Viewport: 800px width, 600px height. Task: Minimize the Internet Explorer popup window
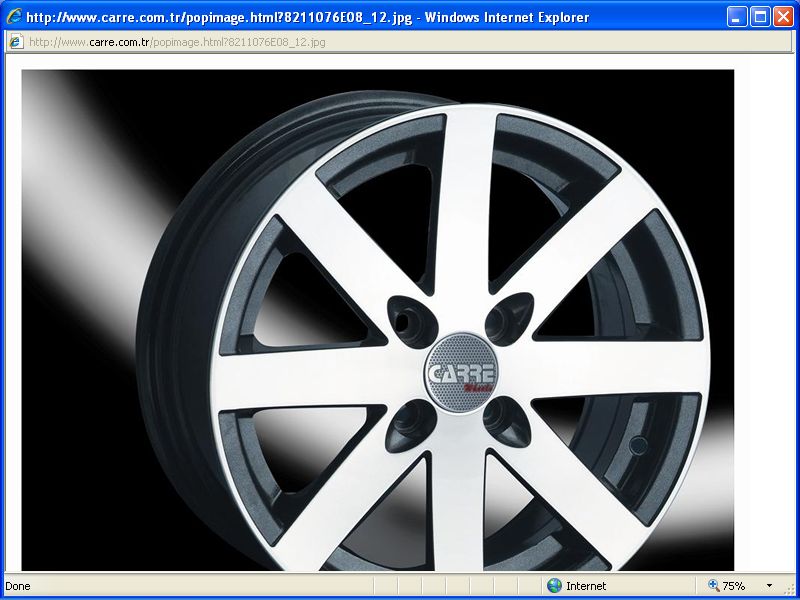[737, 17]
